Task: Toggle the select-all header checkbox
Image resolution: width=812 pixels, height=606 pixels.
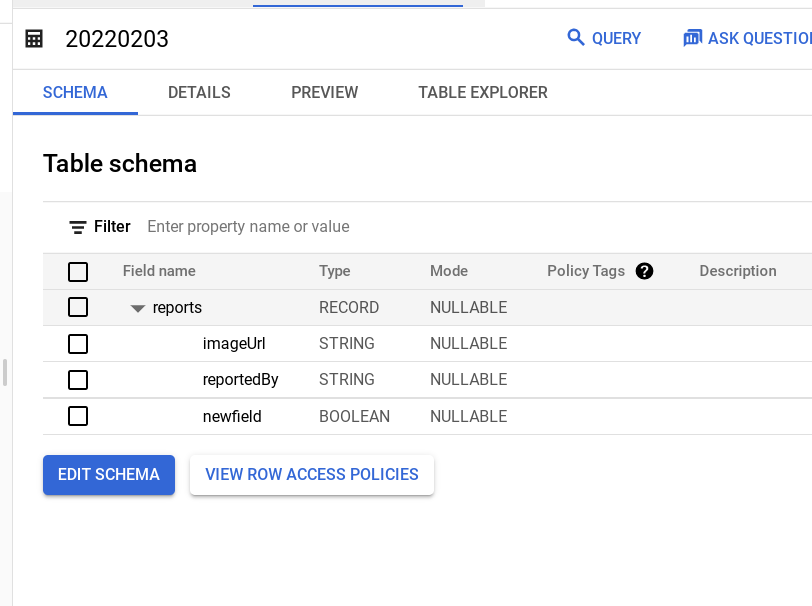Action: 78,271
